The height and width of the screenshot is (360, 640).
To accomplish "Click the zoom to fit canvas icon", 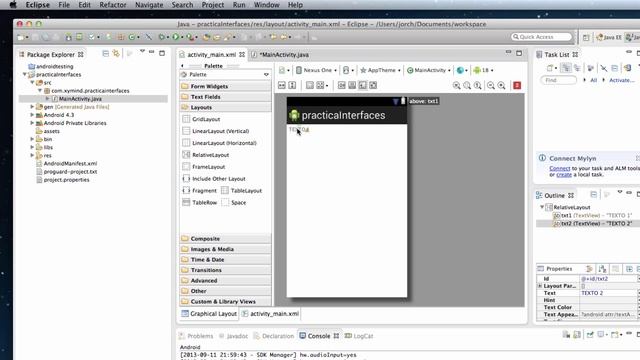I will click(x=467, y=85).
